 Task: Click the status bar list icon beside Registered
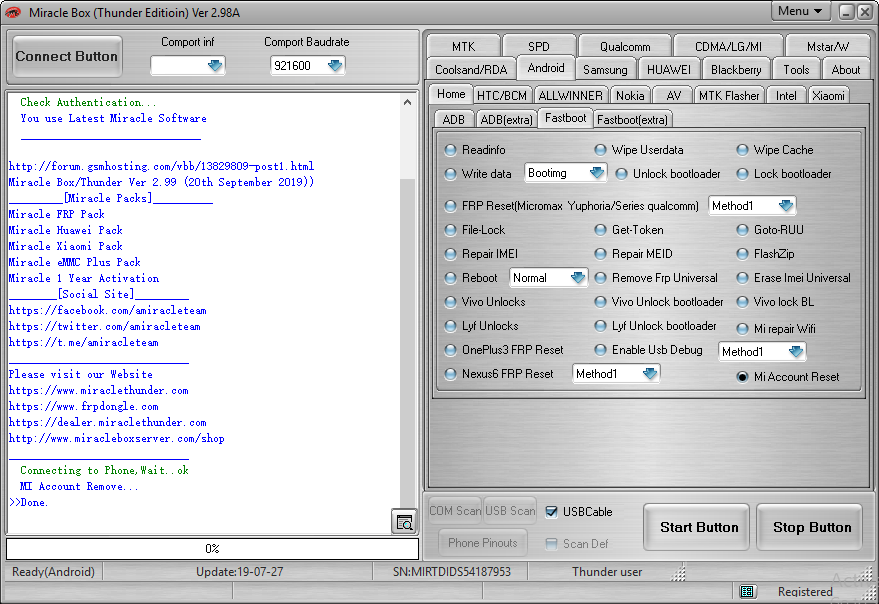click(x=747, y=592)
